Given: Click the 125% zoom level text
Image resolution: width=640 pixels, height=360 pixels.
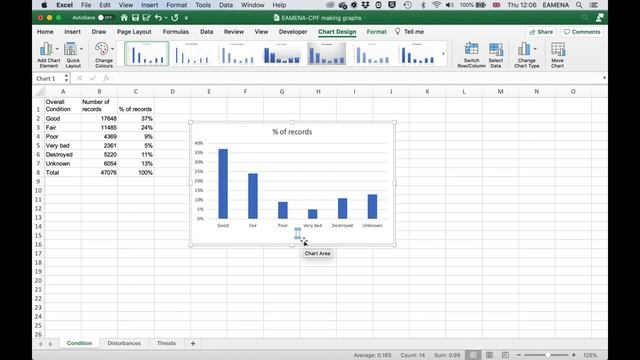Looking at the screenshot, I should [x=590, y=355].
